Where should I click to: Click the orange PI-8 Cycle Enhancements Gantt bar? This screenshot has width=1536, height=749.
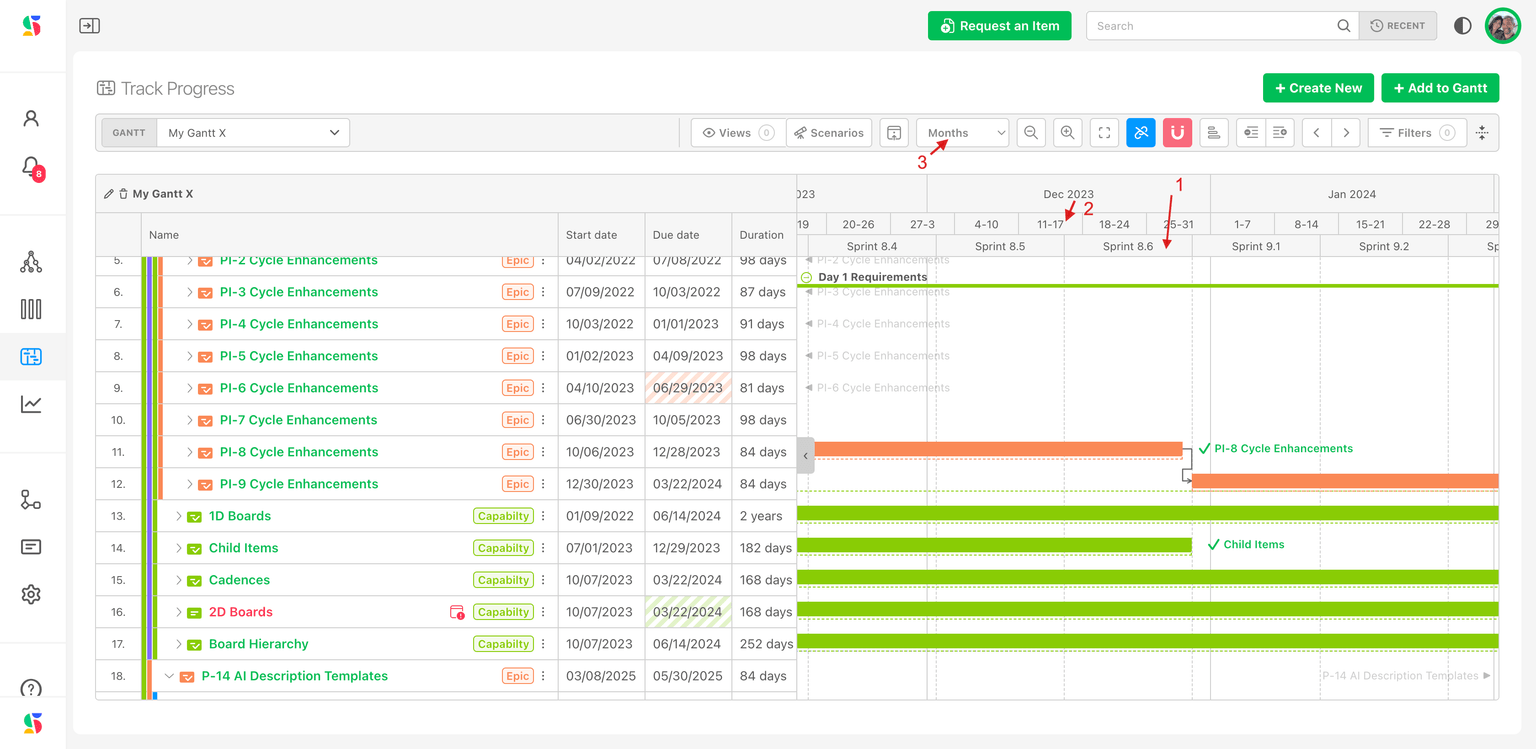(x=998, y=450)
